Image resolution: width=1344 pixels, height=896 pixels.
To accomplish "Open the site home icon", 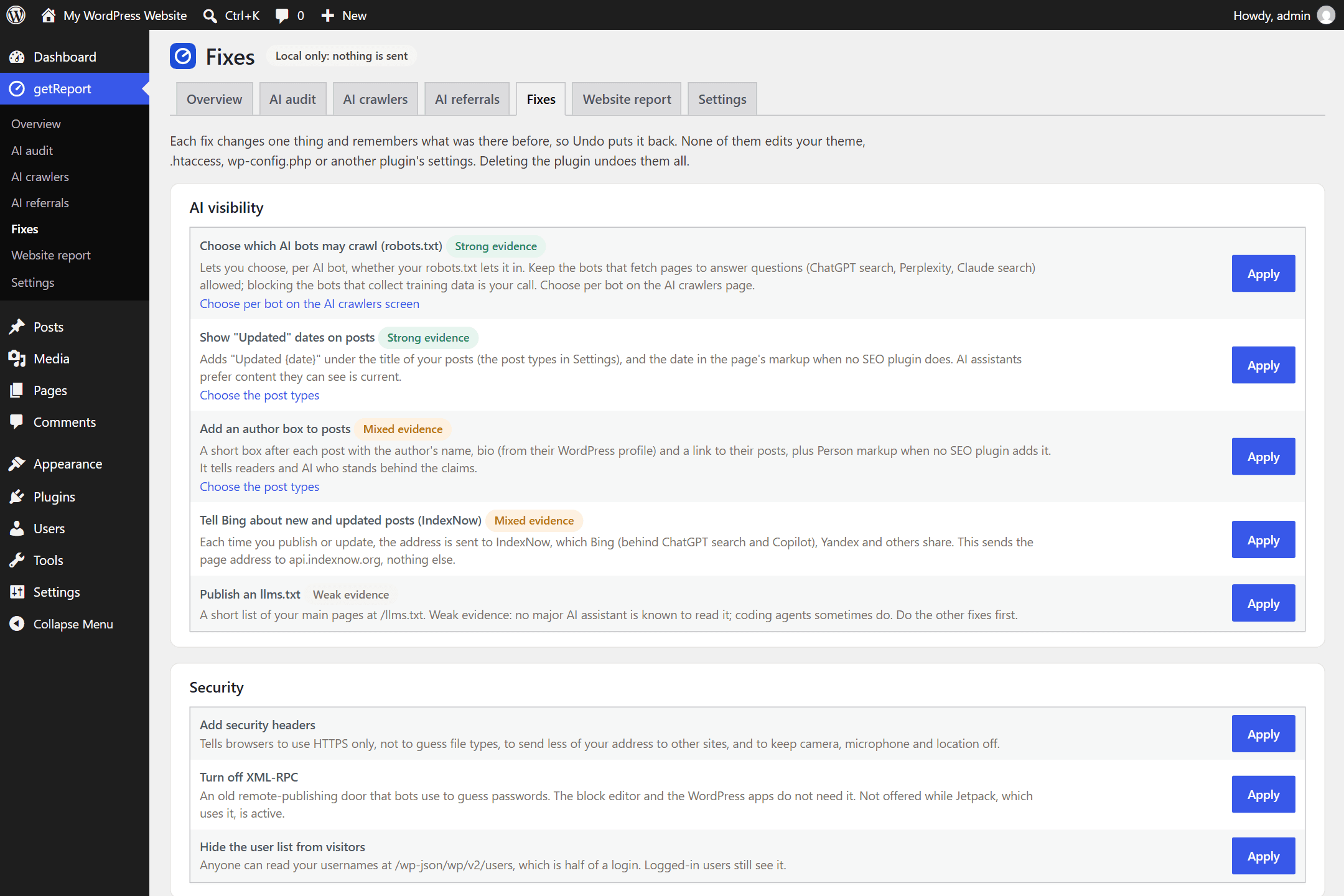I will [x=49, y=15].
